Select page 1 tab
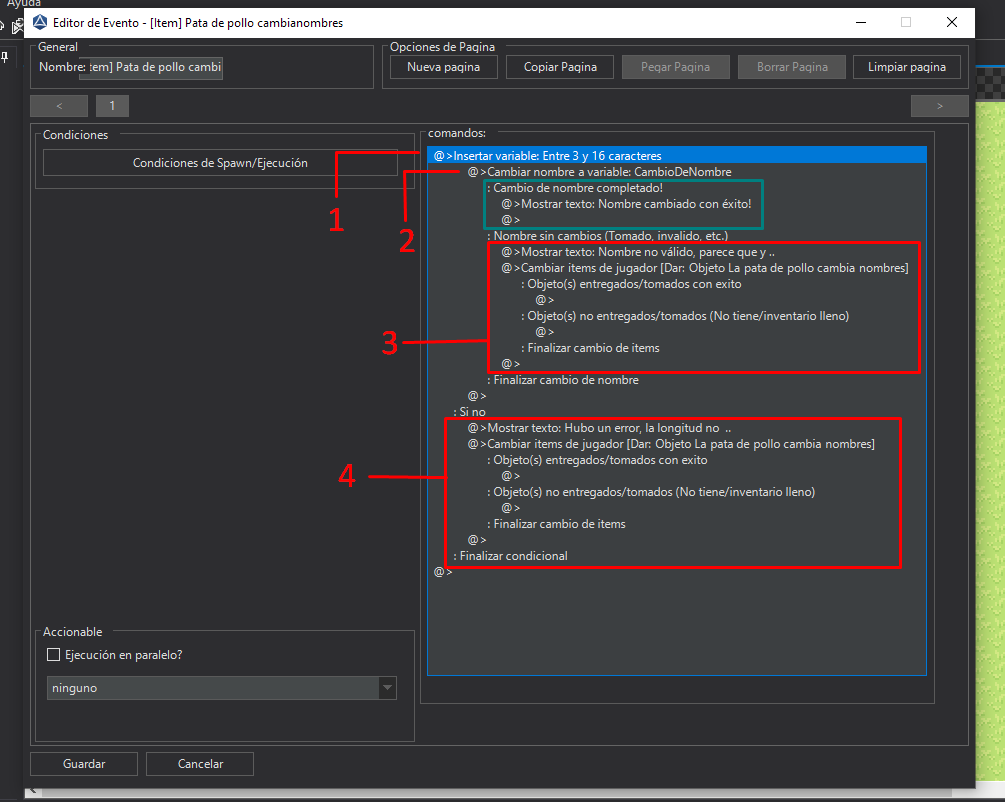Viewport: 1005px width, 802px height. (x=112, y=106)
